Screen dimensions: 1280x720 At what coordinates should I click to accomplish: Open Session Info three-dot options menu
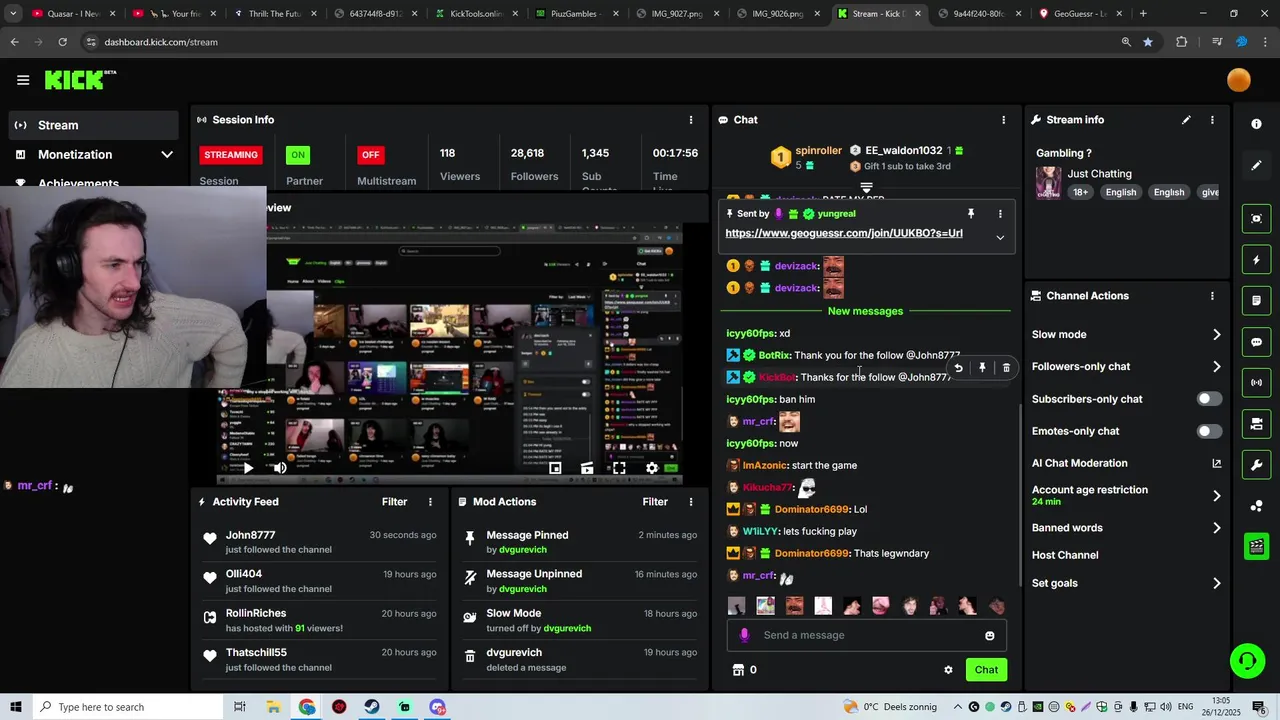pyautogui.click(x=690, y=120)
